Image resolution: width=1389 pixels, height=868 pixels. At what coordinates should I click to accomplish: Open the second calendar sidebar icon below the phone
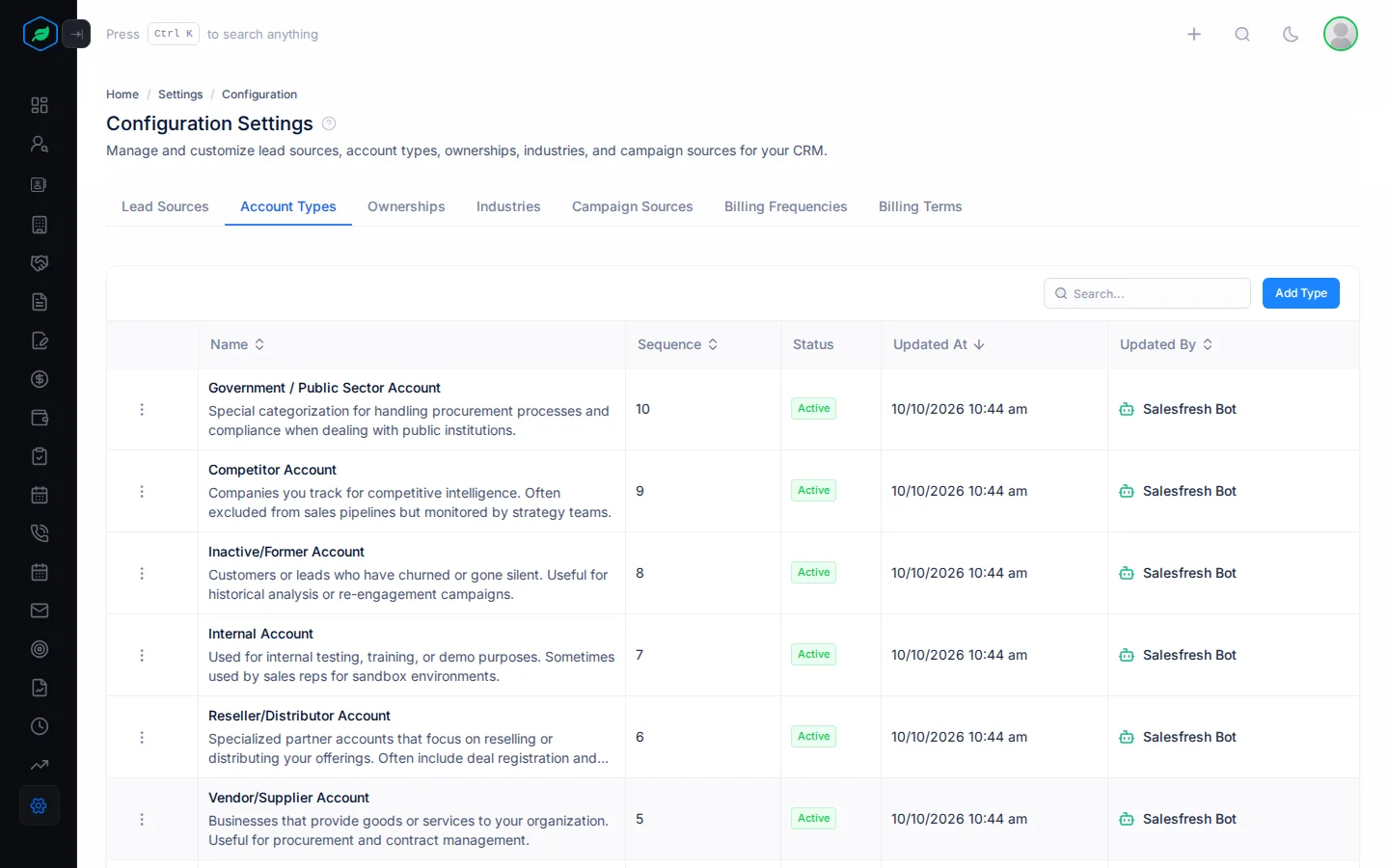point(40,572)
